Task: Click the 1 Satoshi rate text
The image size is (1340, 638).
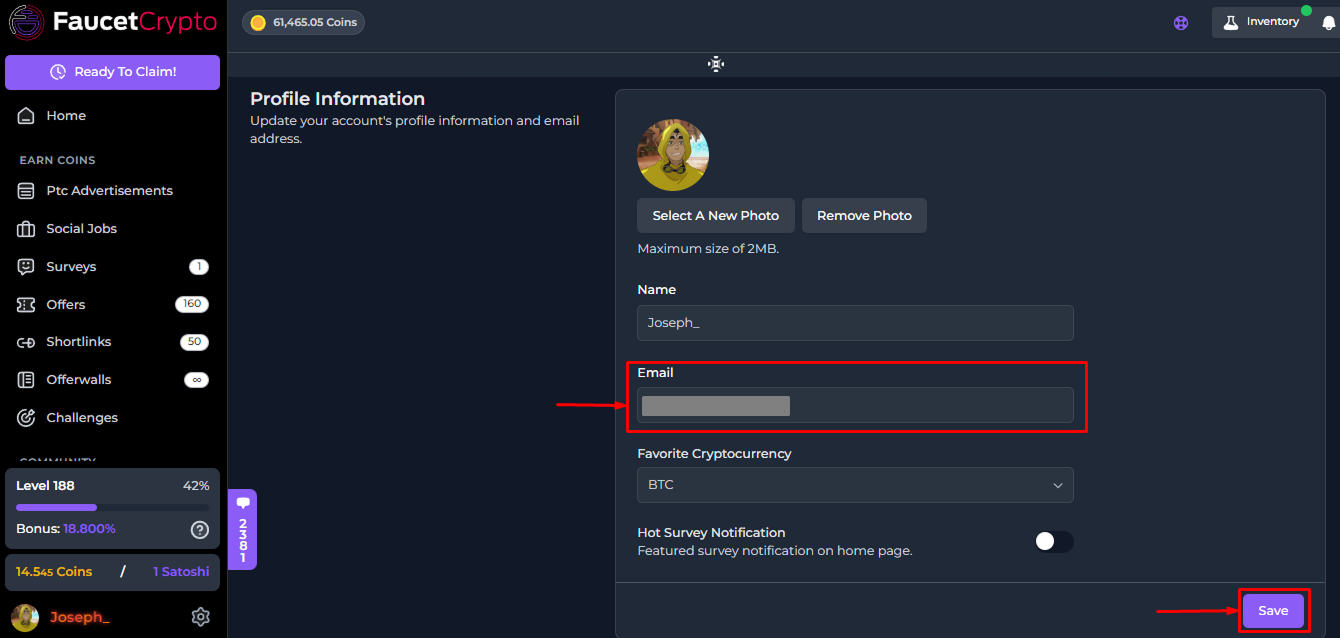Action: (x=181, y=572)
